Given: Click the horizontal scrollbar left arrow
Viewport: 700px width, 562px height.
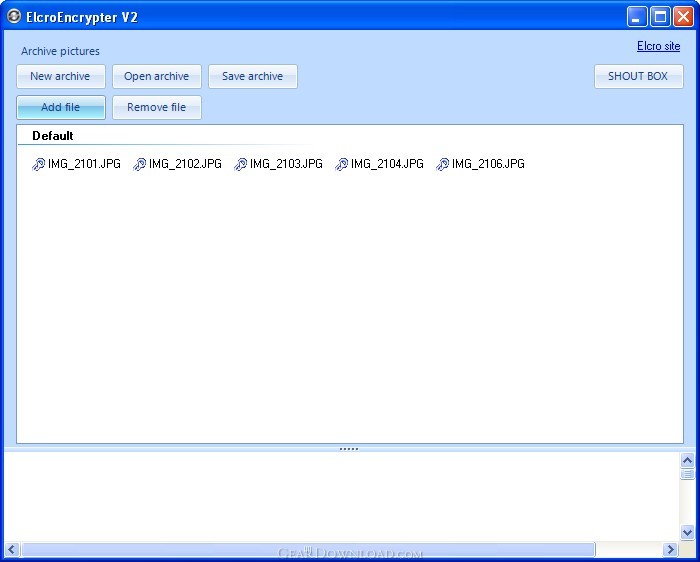Looking at the screenshot, I should click(x=12, y=549).
